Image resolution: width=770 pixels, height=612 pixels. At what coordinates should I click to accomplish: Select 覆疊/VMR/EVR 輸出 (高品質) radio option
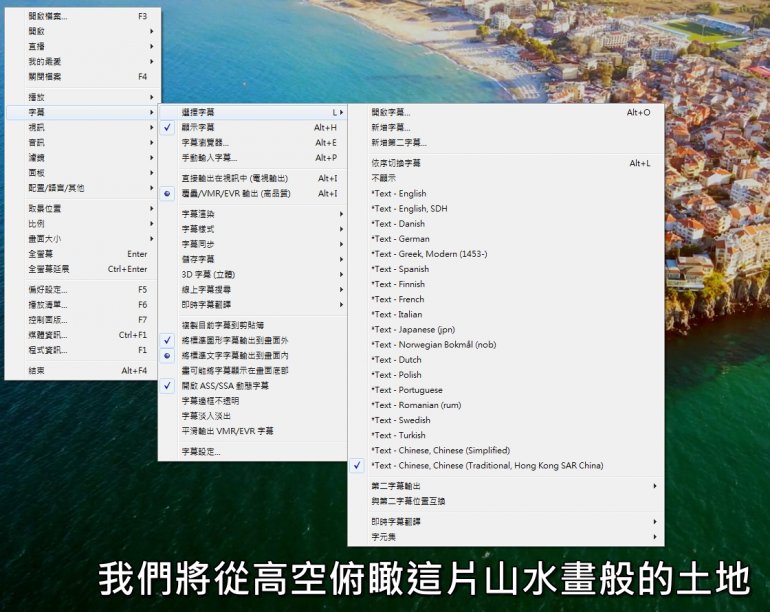[252, 194]
